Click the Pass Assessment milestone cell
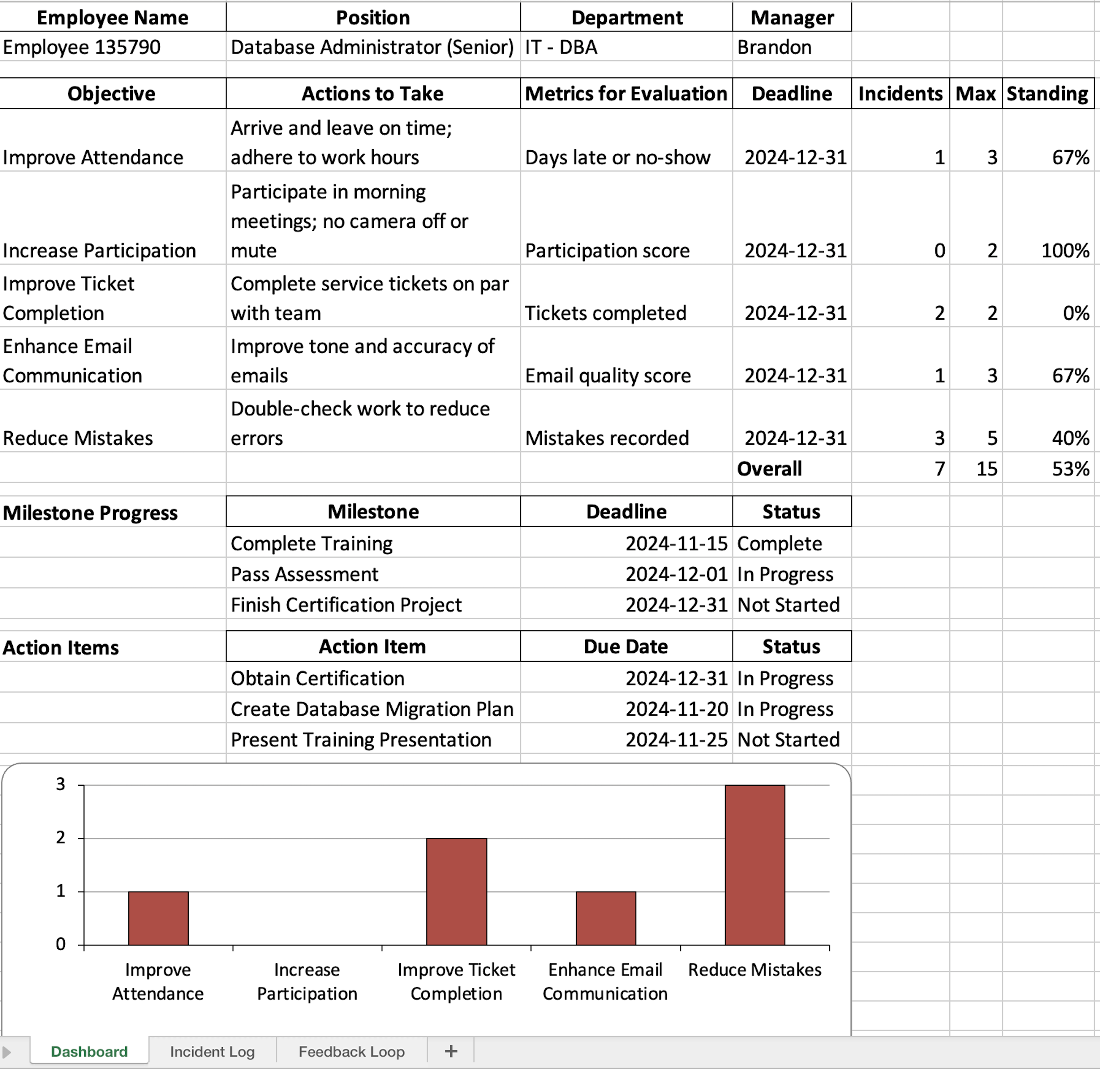The width and height of the screenshot is (1100, 1069). click(x=373, y=574)
